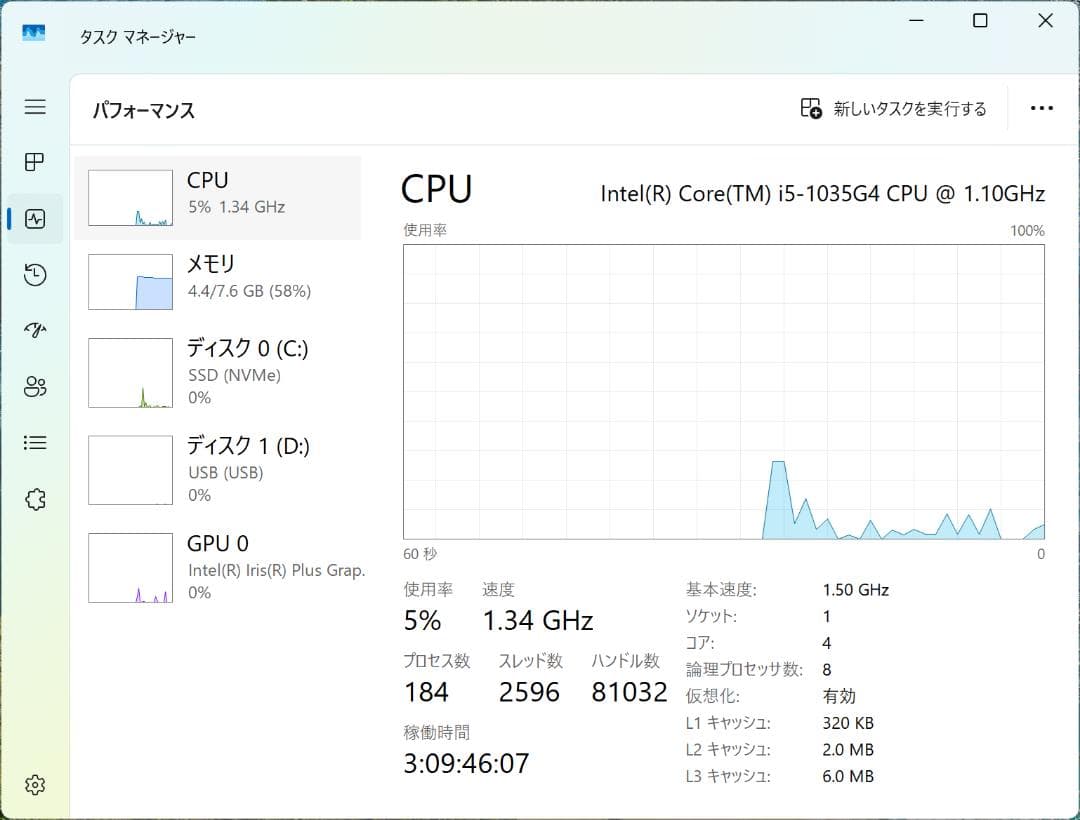Click the memory usage graph thumbnail
1080x820 pixels.
[131, 280]
